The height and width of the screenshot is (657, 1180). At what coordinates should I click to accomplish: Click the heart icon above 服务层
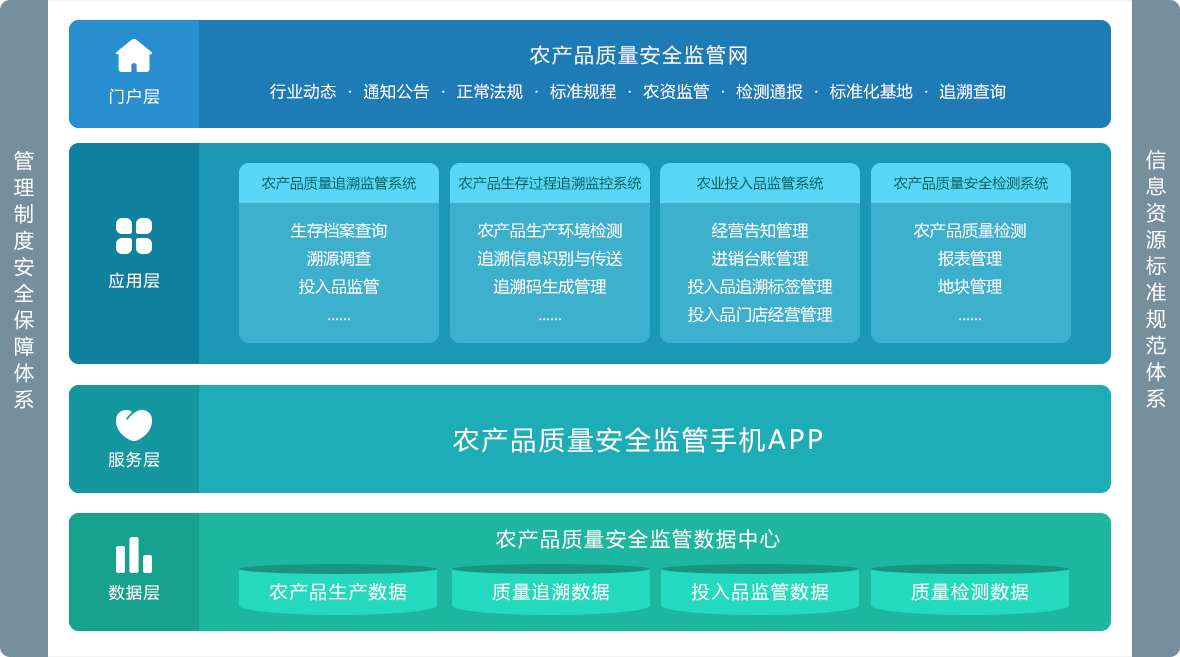[x=134, y=425]
